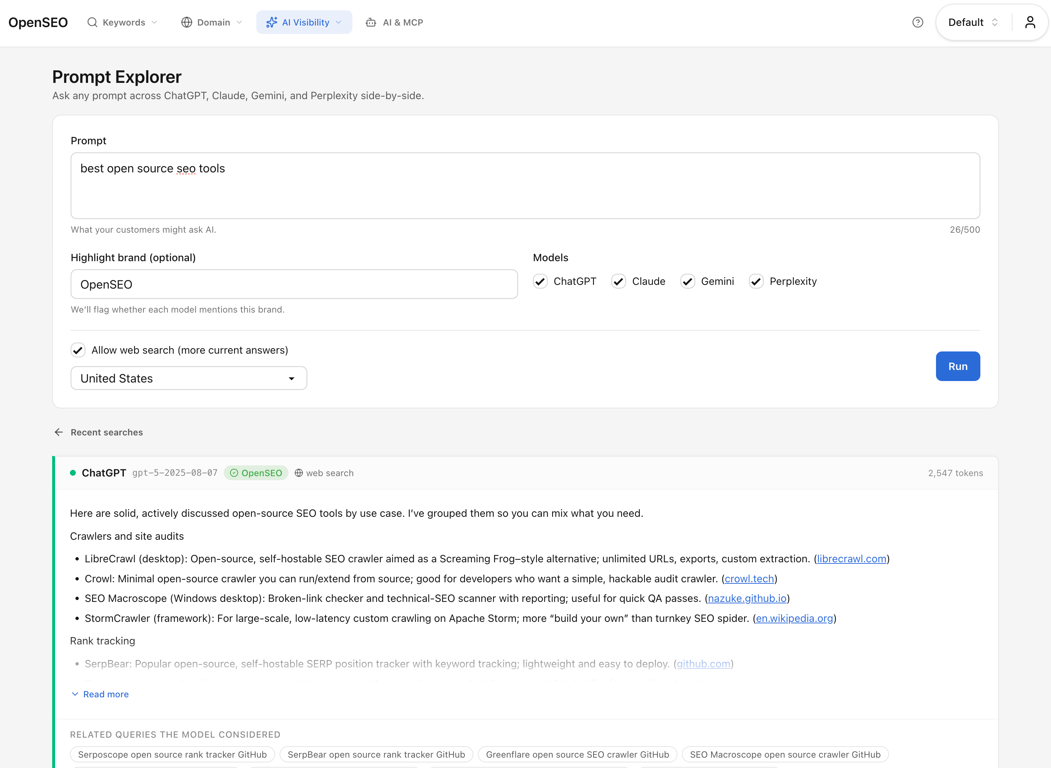The width and height of the screenshot is (1051, 768).
Task: Uncheck the Claude model checkbox
Action: coord(619,281)
